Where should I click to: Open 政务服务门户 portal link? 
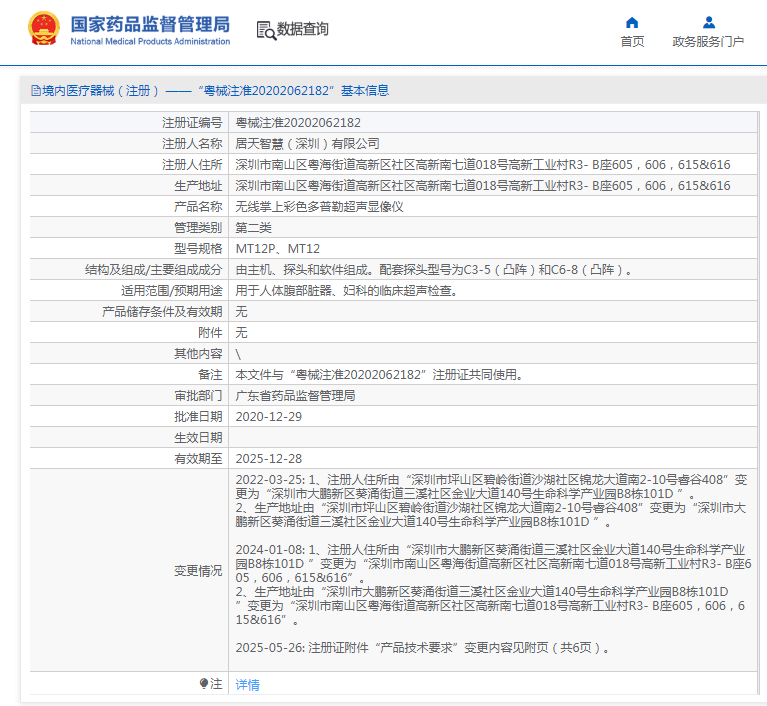point(708,42)
